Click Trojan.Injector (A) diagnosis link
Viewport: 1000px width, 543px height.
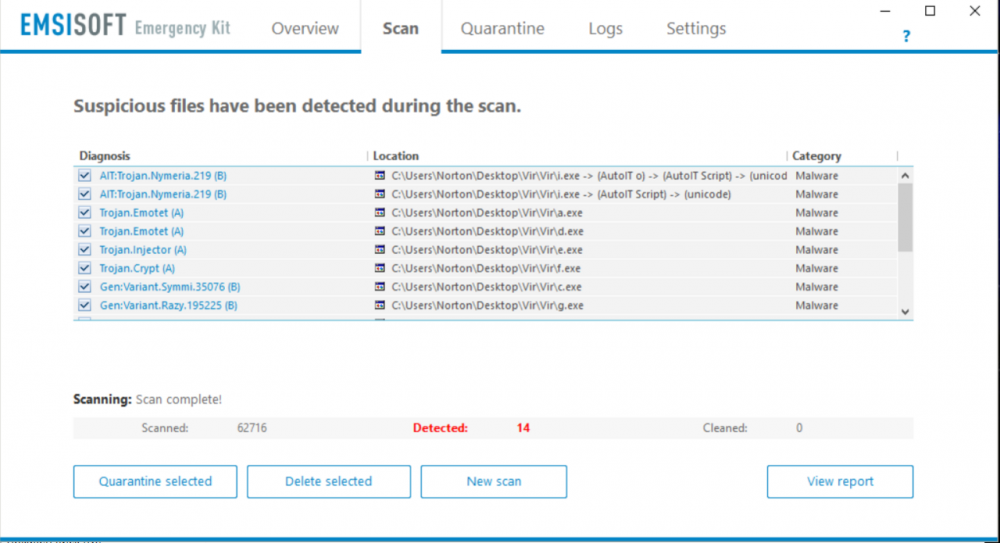point(143,249)
